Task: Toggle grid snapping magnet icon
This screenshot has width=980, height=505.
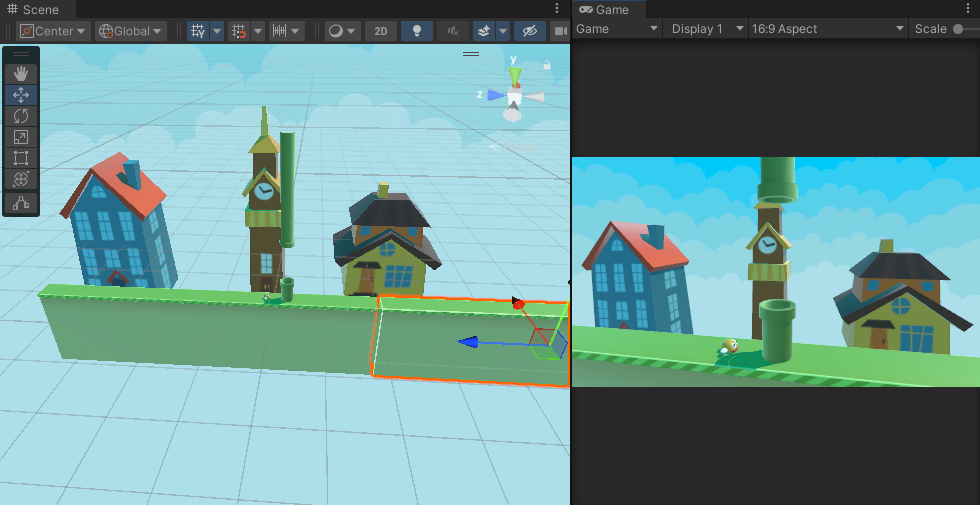Action: click(x=238, y=31)
